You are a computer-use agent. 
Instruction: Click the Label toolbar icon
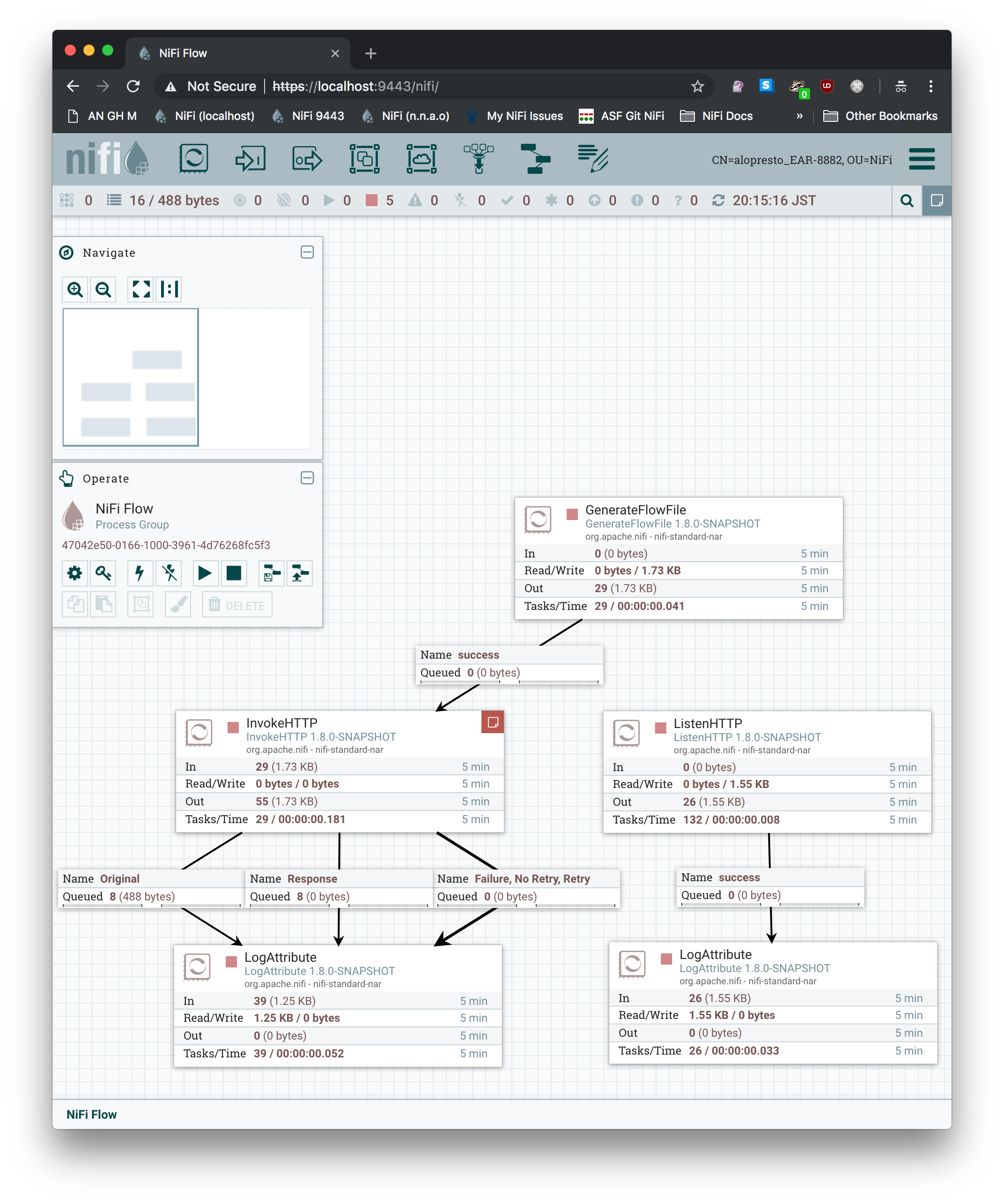(592, 159)
